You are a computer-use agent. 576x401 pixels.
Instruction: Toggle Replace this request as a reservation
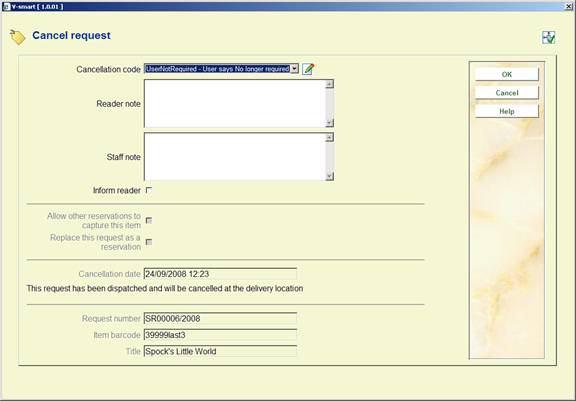pos(149,242)
